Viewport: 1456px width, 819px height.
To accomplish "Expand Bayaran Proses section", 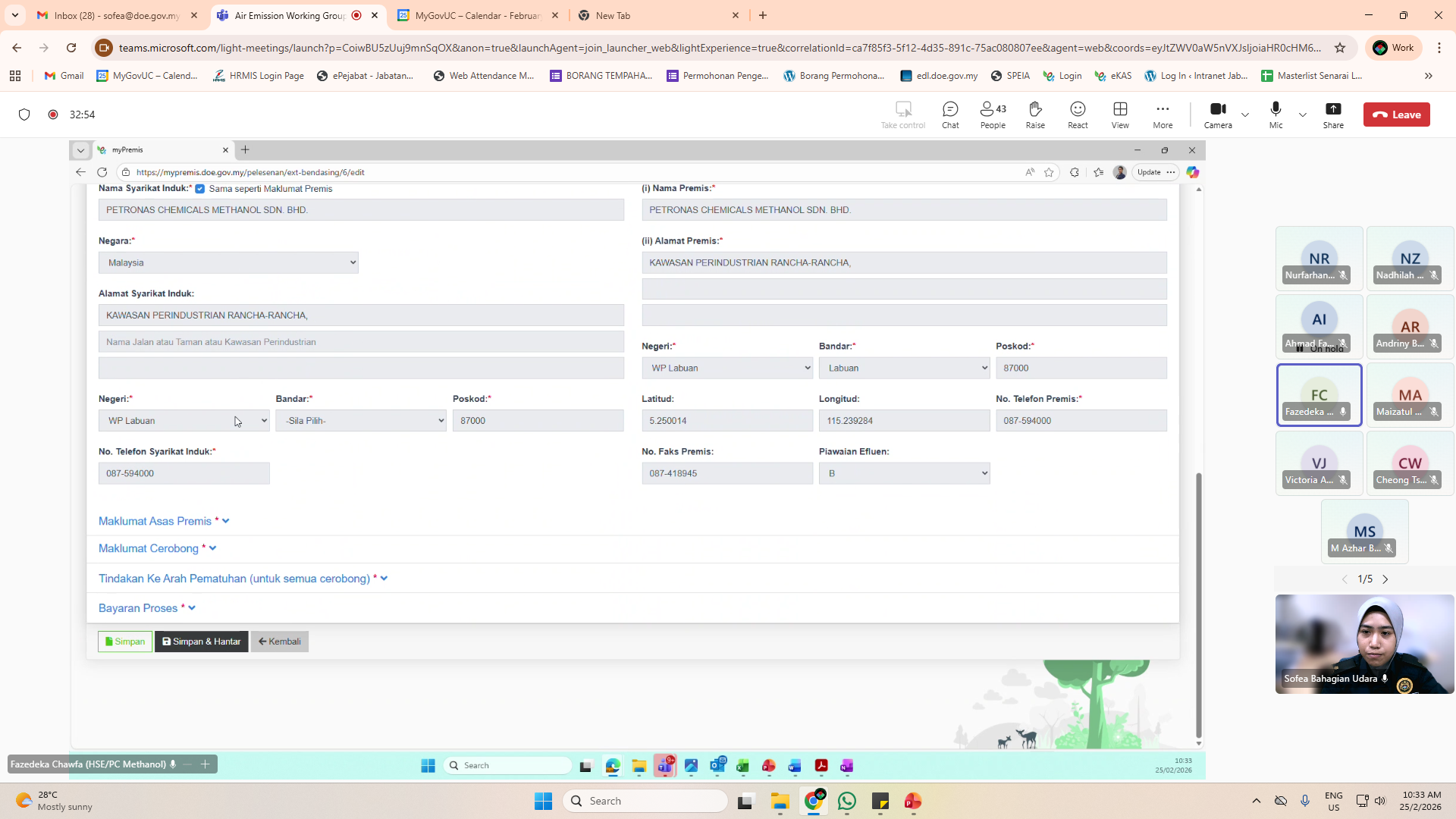I will (x=147, y=608).
